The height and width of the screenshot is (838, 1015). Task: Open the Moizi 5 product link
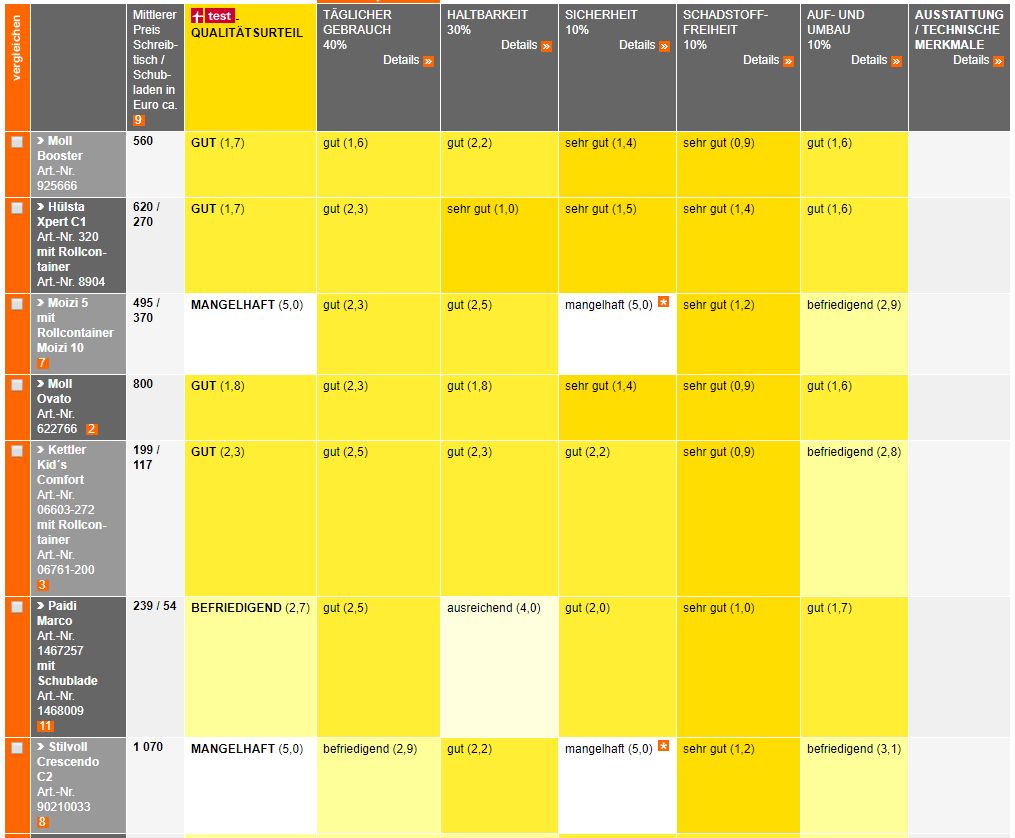click(x=74, y=325)
